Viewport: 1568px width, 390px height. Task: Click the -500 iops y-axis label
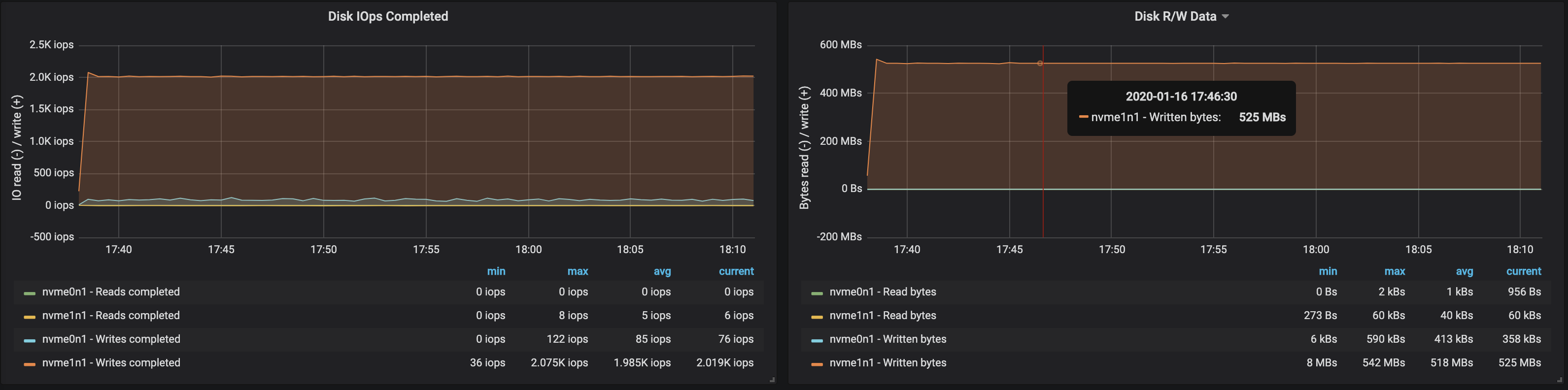[52, 237]
